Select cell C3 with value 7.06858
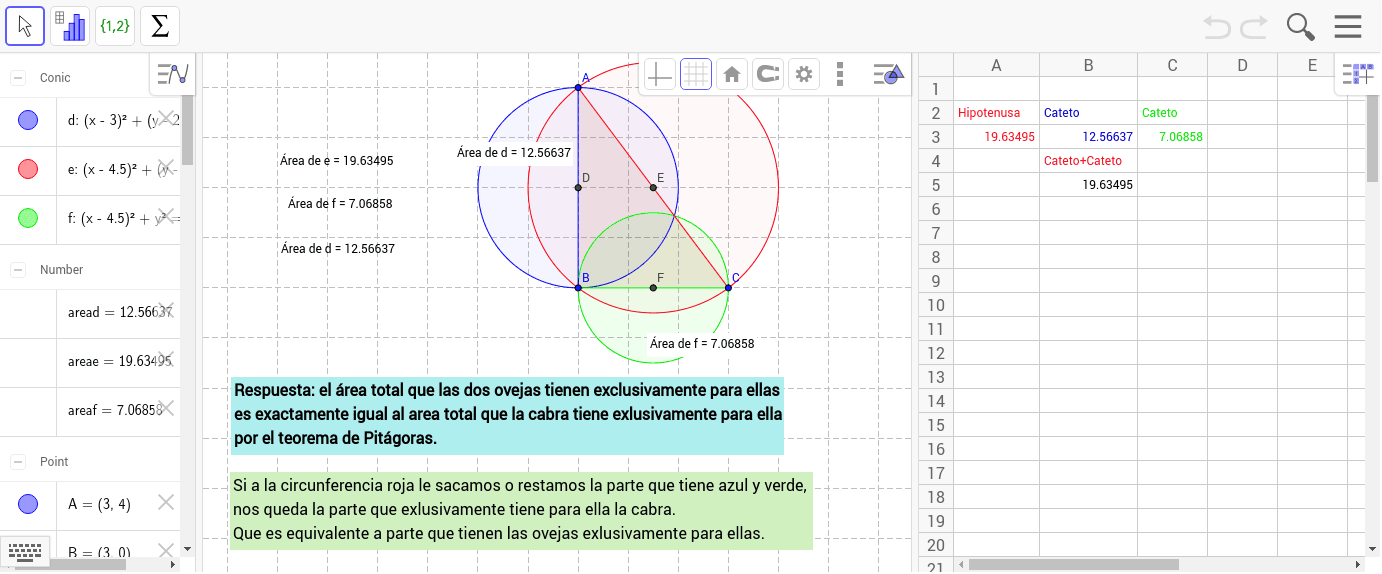This screenshot has height=574, width=1382. (x=1172, y=137)
